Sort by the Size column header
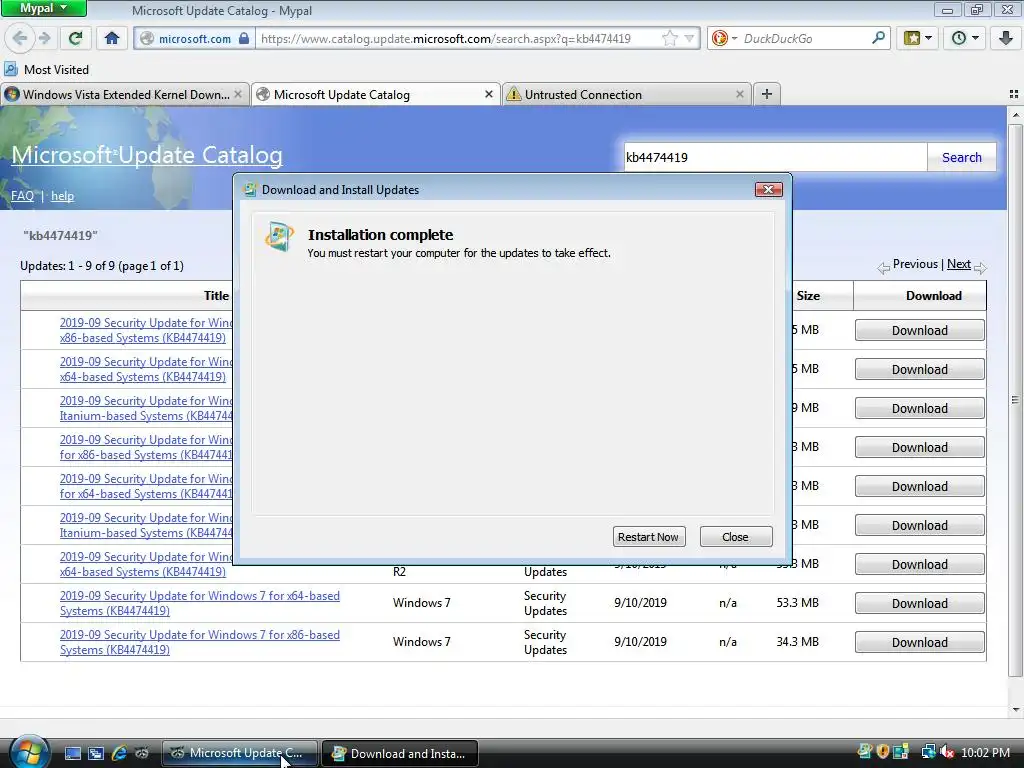Image resolution: width=1024 pixels, height=768 pixels. click(x=808, y=296)
